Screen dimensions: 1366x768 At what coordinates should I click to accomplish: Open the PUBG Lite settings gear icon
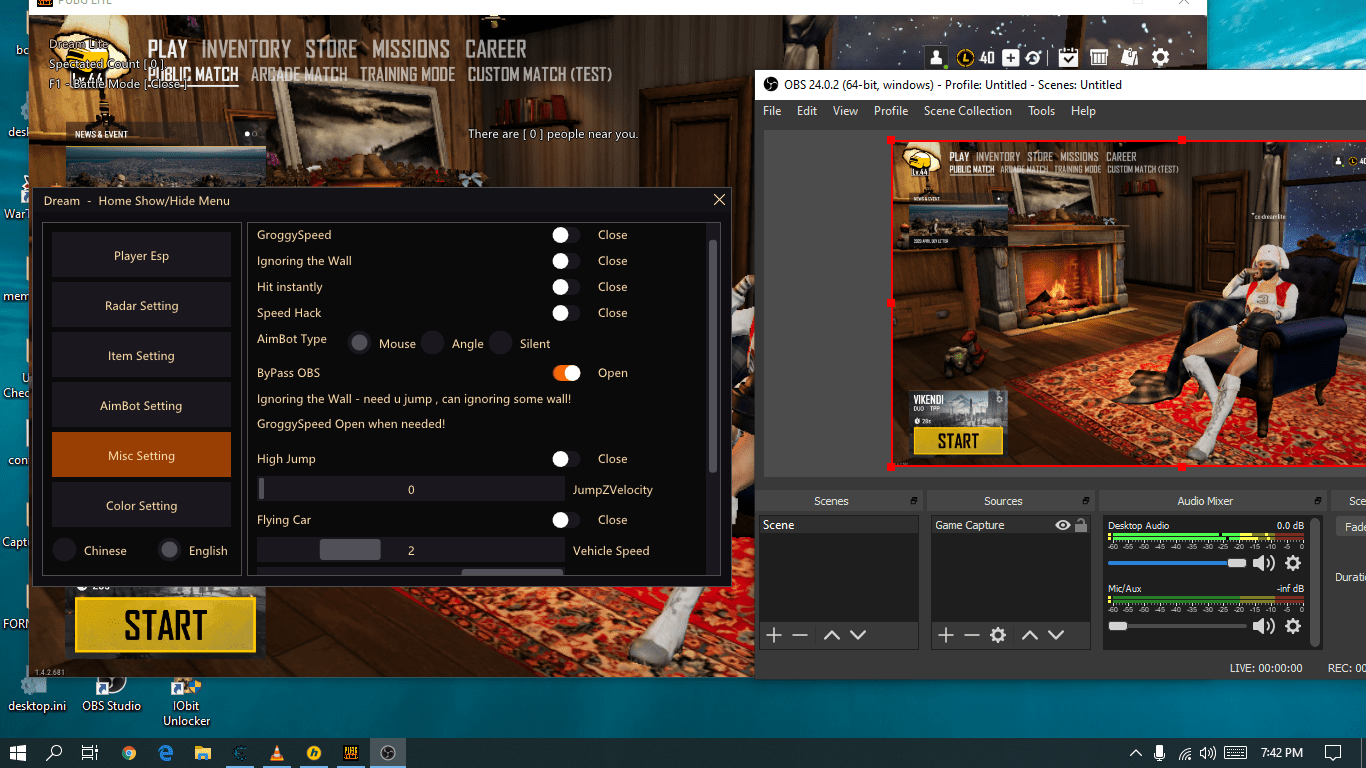[1161, 58]
